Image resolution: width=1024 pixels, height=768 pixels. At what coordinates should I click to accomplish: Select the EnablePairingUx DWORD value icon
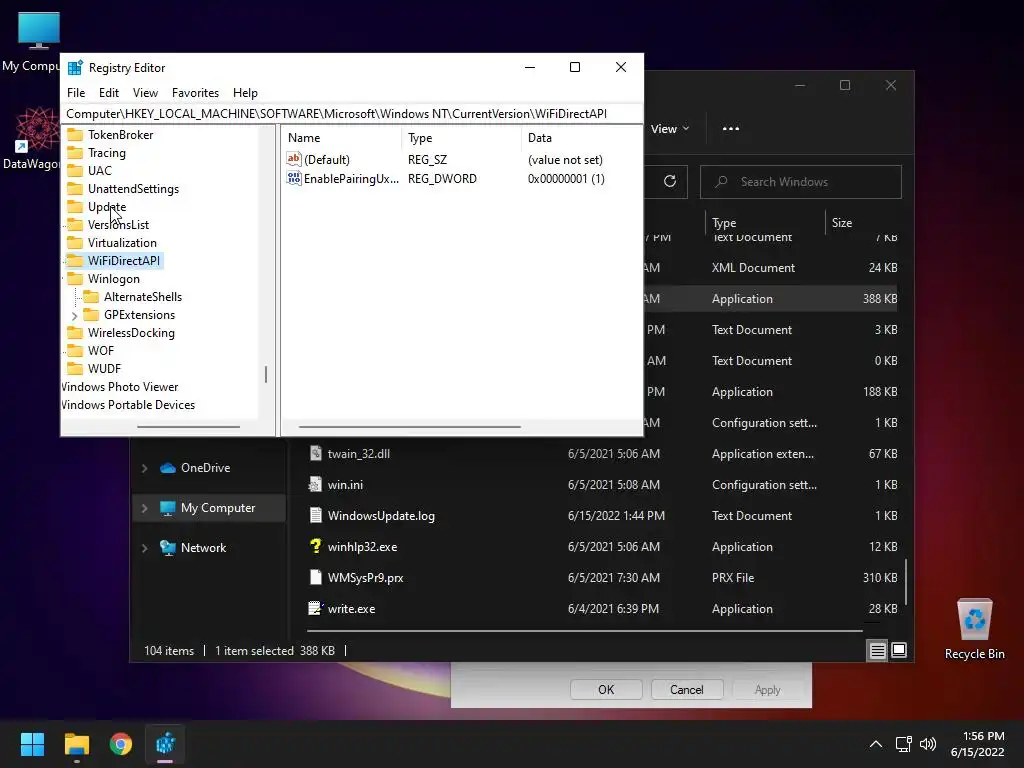294,178
